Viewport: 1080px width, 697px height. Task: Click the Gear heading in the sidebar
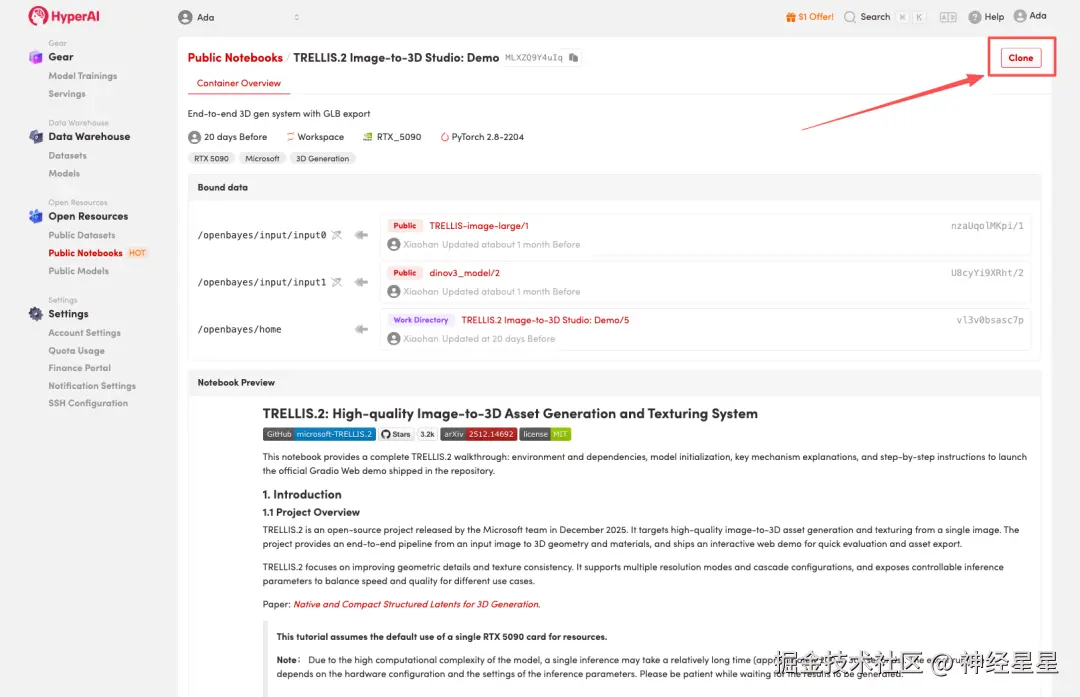point(61,57)
